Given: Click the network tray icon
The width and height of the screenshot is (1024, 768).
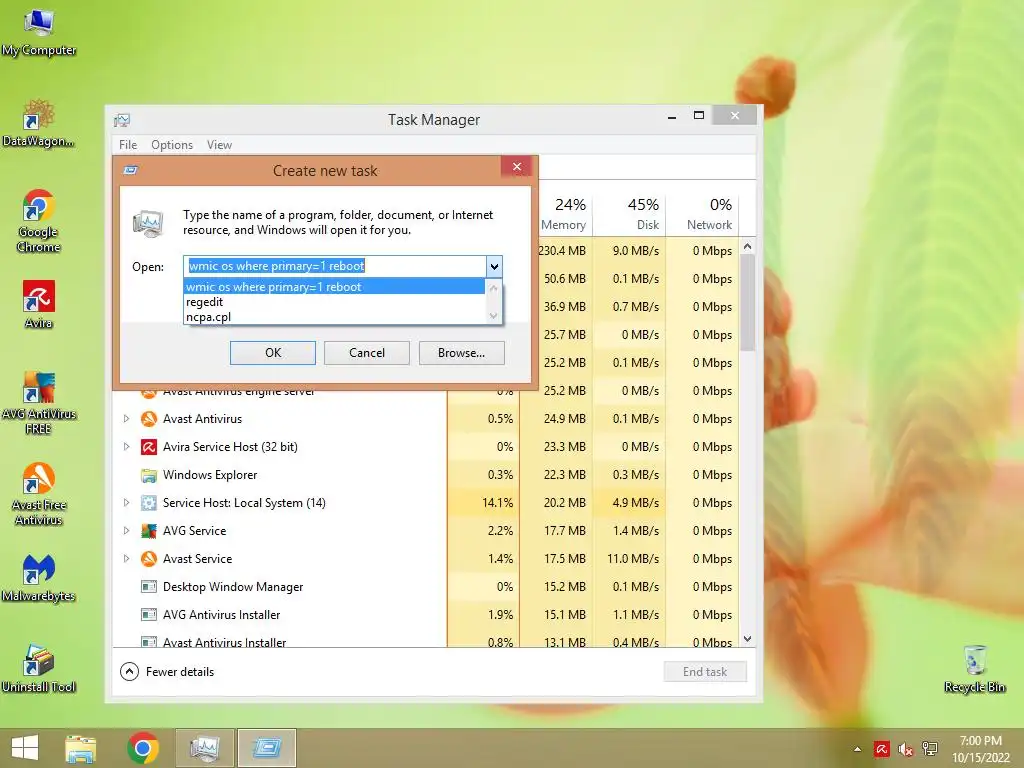Looking at the screenshot, I should click(x=930, y=749).
